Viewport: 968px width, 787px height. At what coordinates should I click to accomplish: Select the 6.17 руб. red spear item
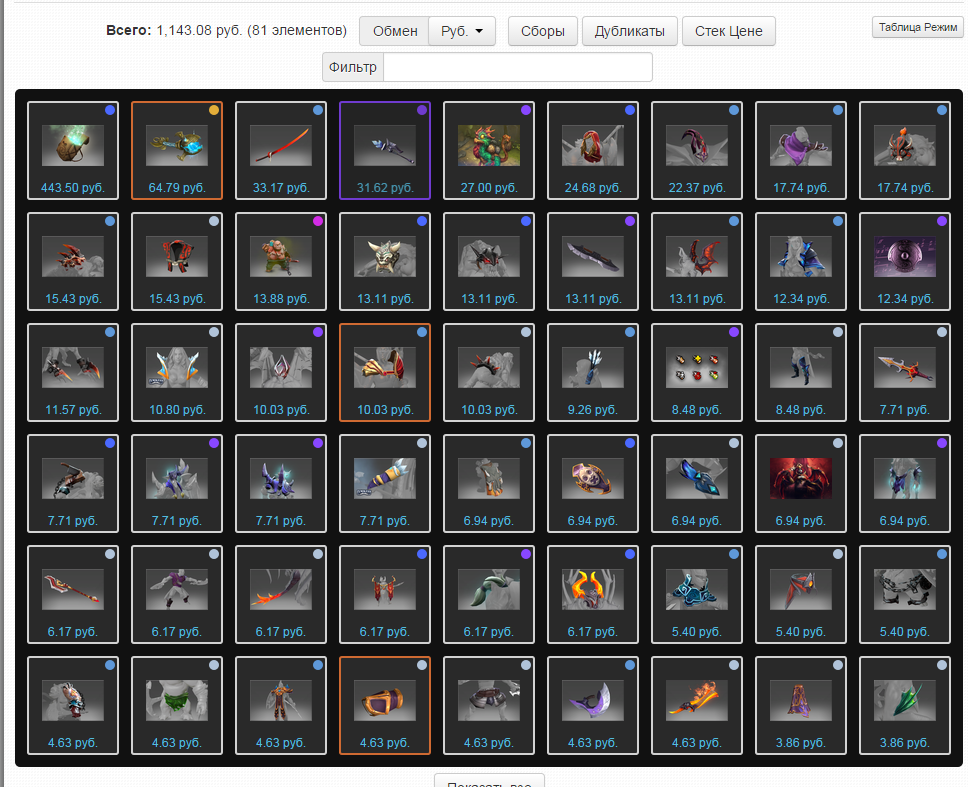point(73,594)
